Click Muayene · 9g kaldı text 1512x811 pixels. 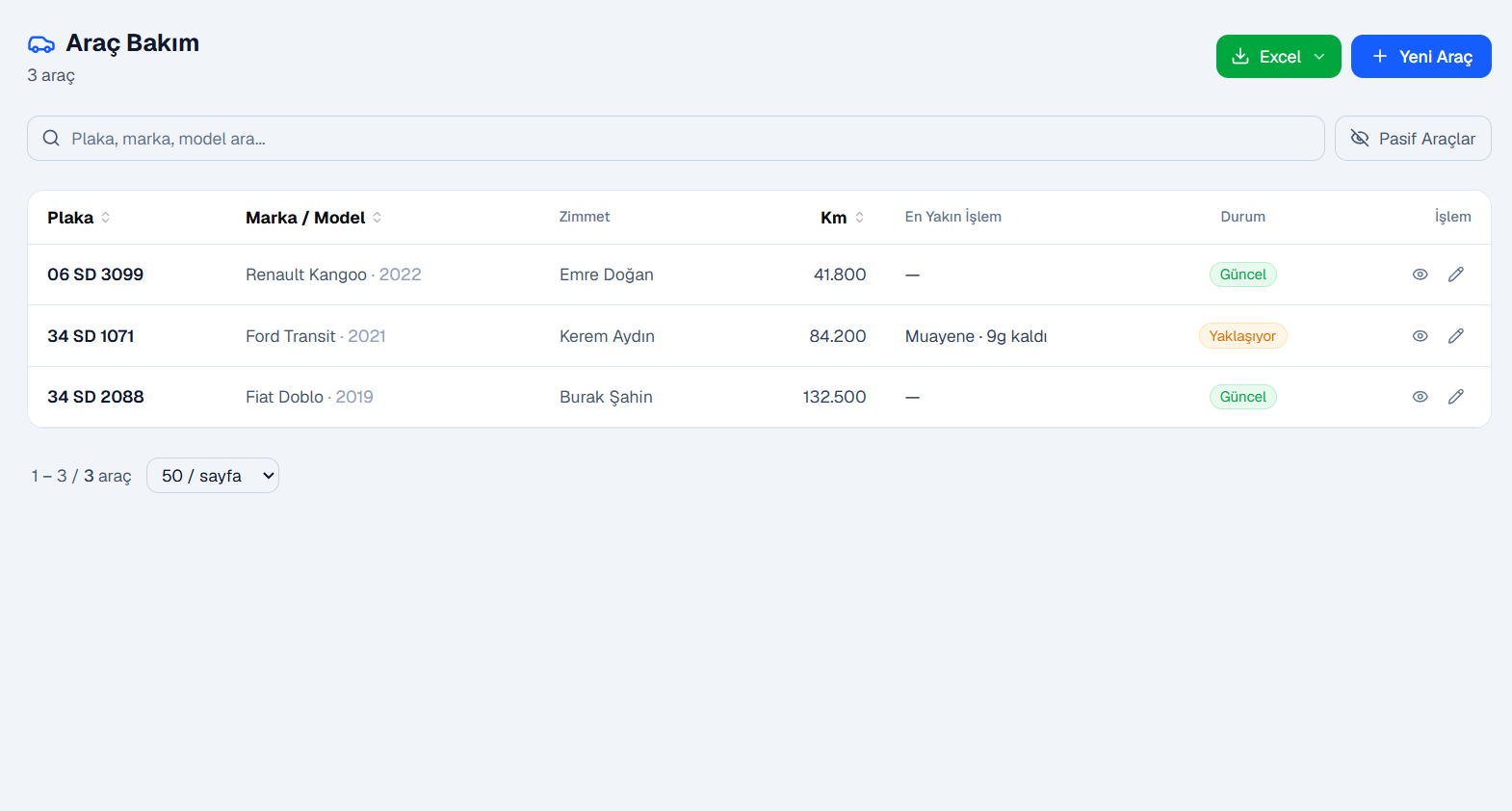click(976, 336)
